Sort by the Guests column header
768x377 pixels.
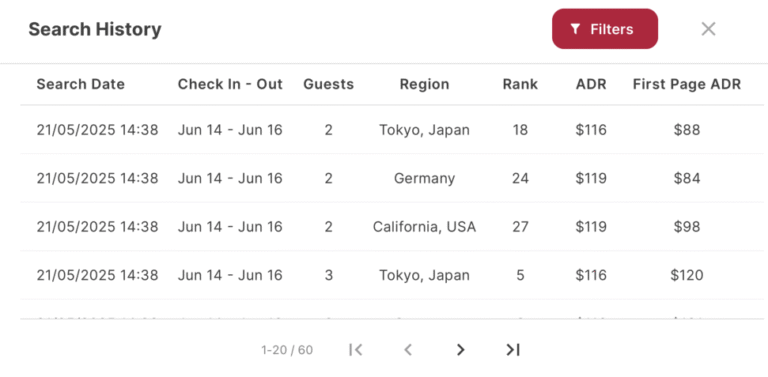point(328,84)
